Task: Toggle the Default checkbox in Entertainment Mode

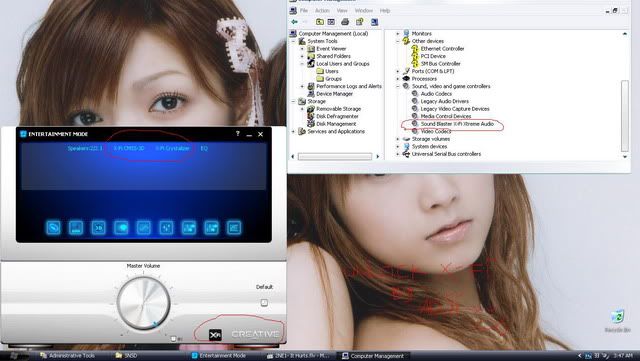Action: pos(264,303)
